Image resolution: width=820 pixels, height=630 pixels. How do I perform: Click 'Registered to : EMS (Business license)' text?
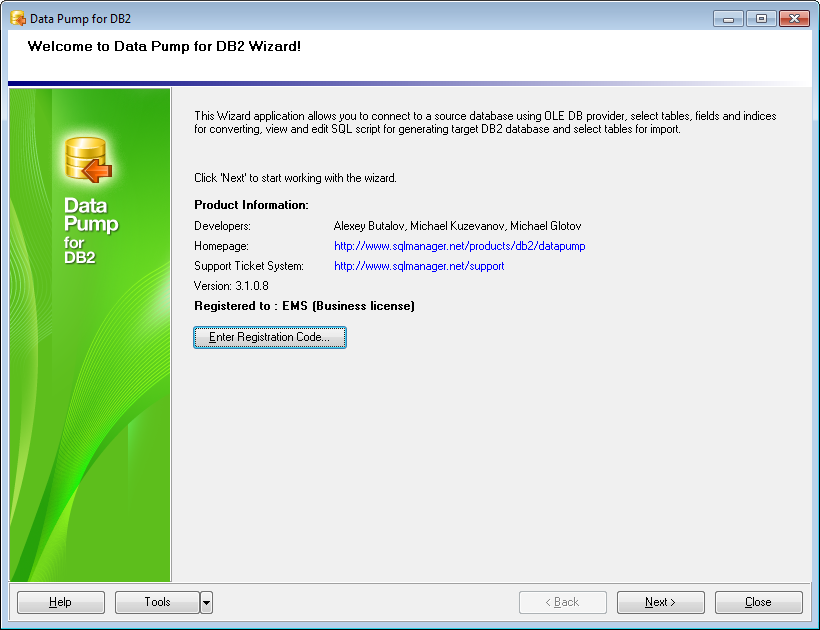(304, 306)
